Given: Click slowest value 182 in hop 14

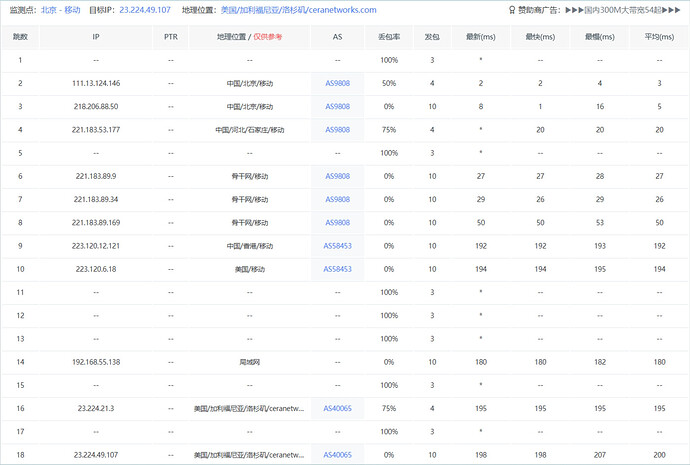Looking at the screenshot, I should pos(600,362).
